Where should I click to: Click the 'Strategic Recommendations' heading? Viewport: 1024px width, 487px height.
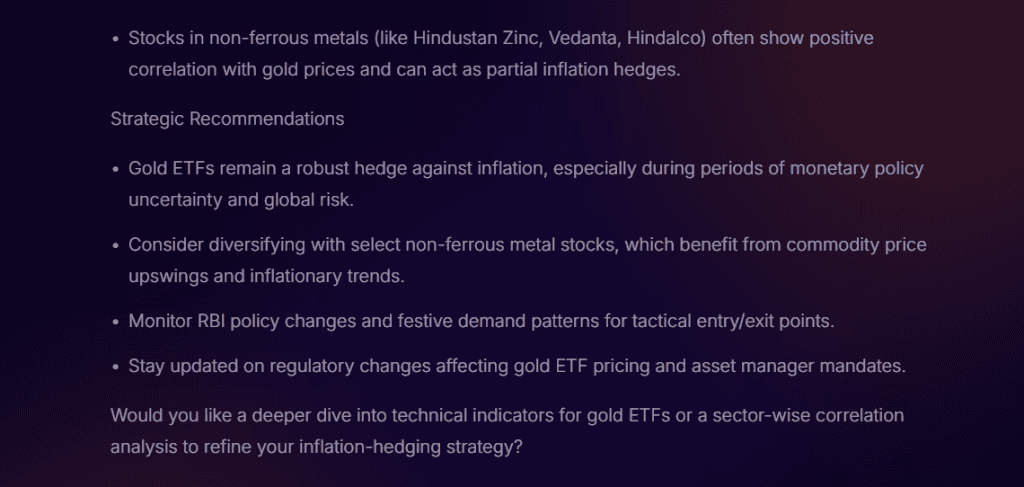click(227, 119)
